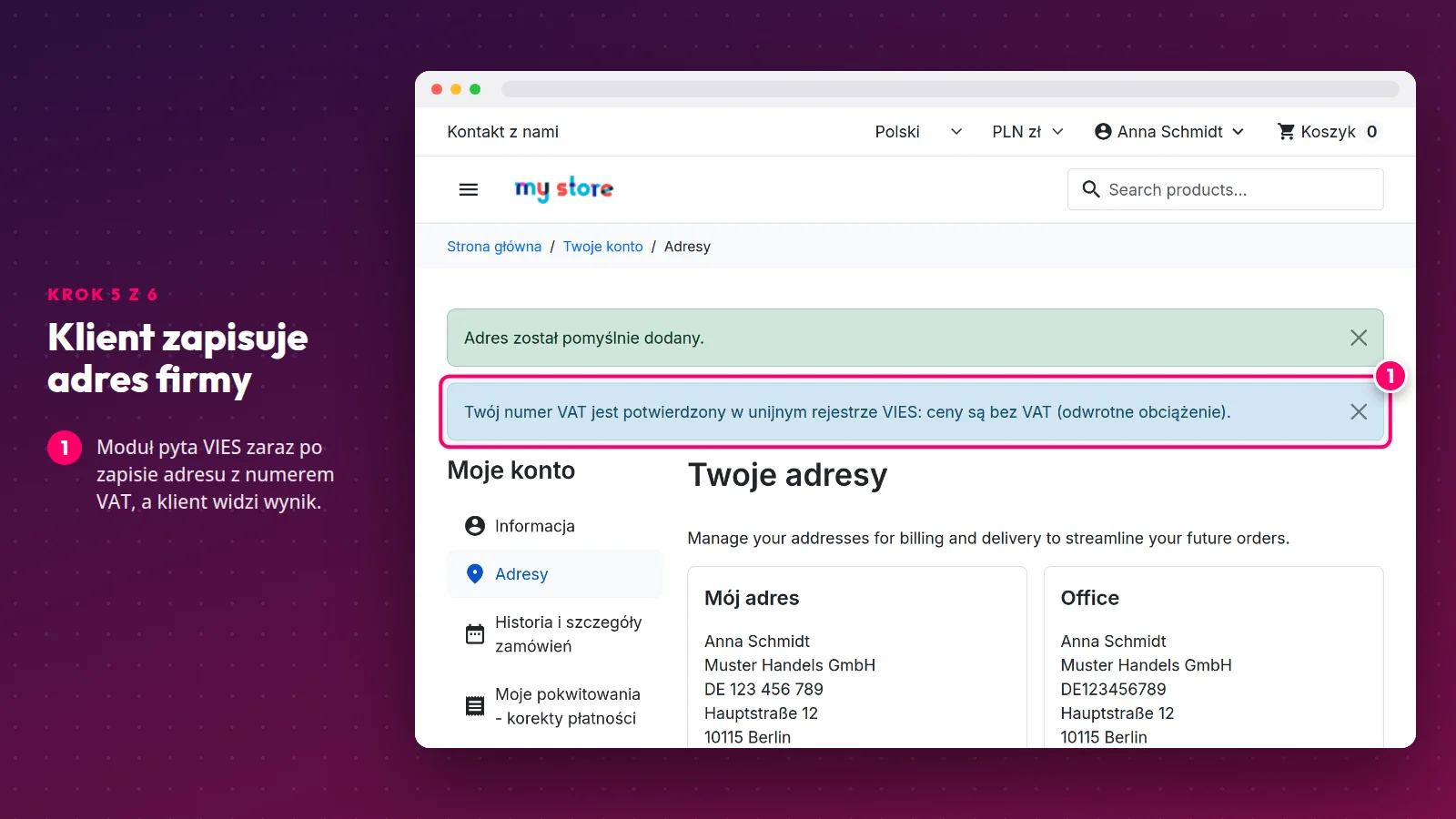The image size is (1456, 819).
Task: Click the Moje pokwitowania receipt icon
Action: pyautogui.click(x=475, y=706)
